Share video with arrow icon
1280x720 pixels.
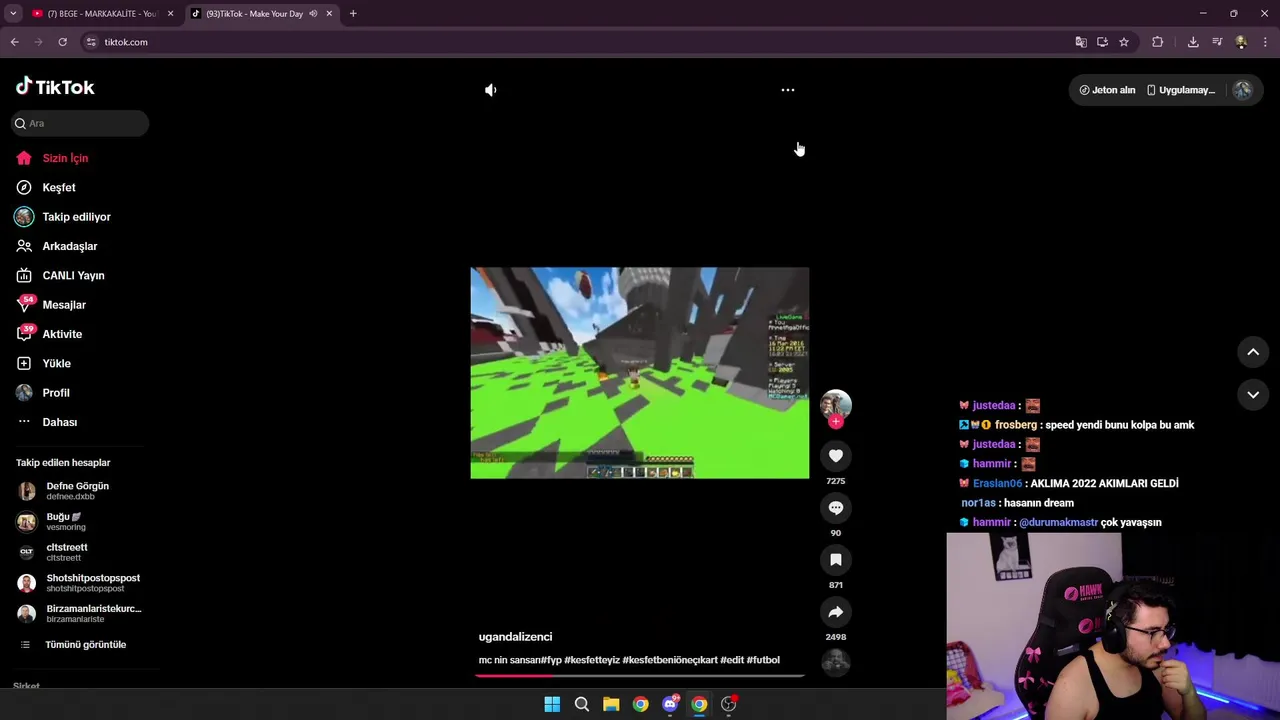point(836,612)
